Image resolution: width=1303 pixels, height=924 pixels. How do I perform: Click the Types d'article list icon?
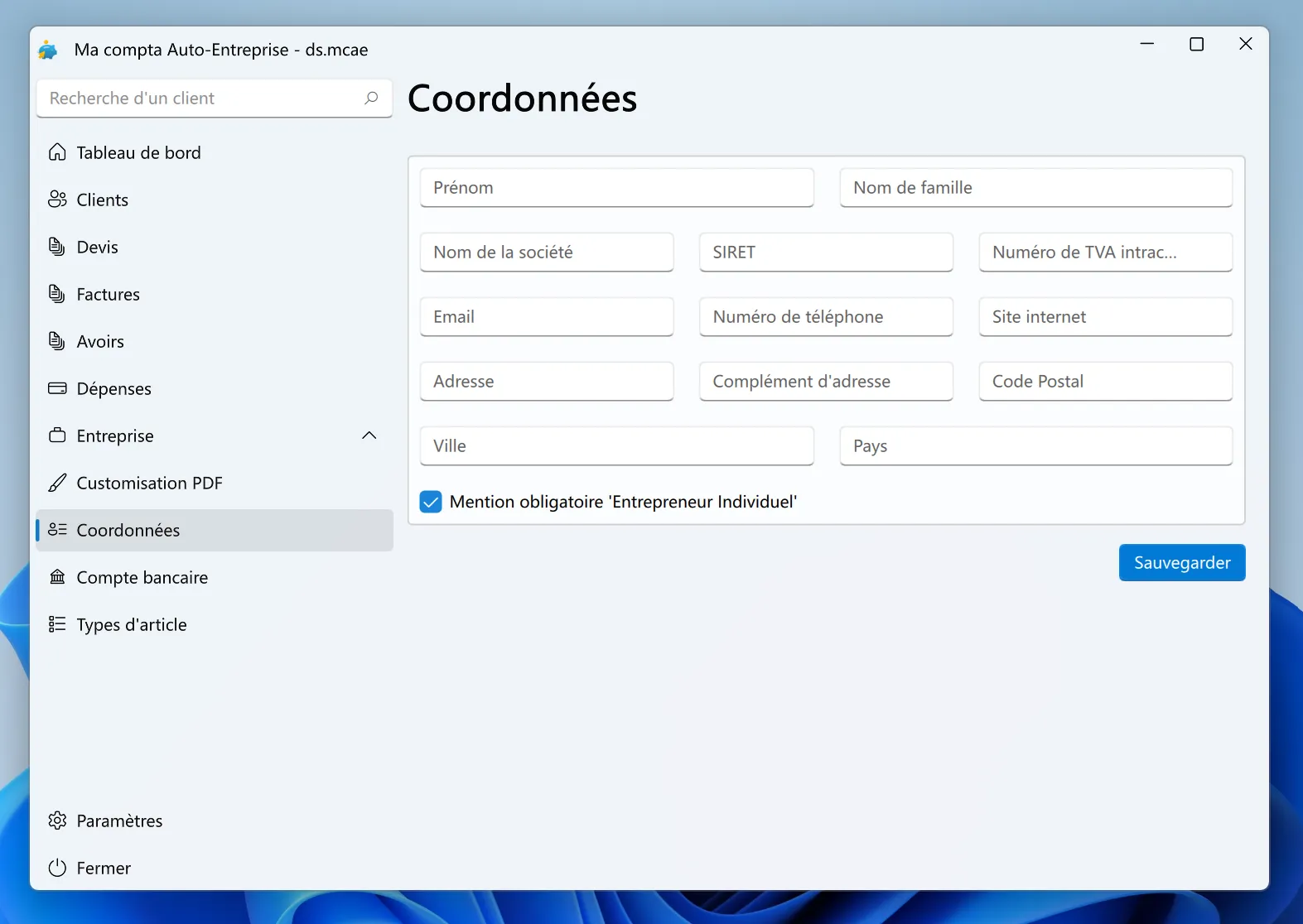pos(57,624)
